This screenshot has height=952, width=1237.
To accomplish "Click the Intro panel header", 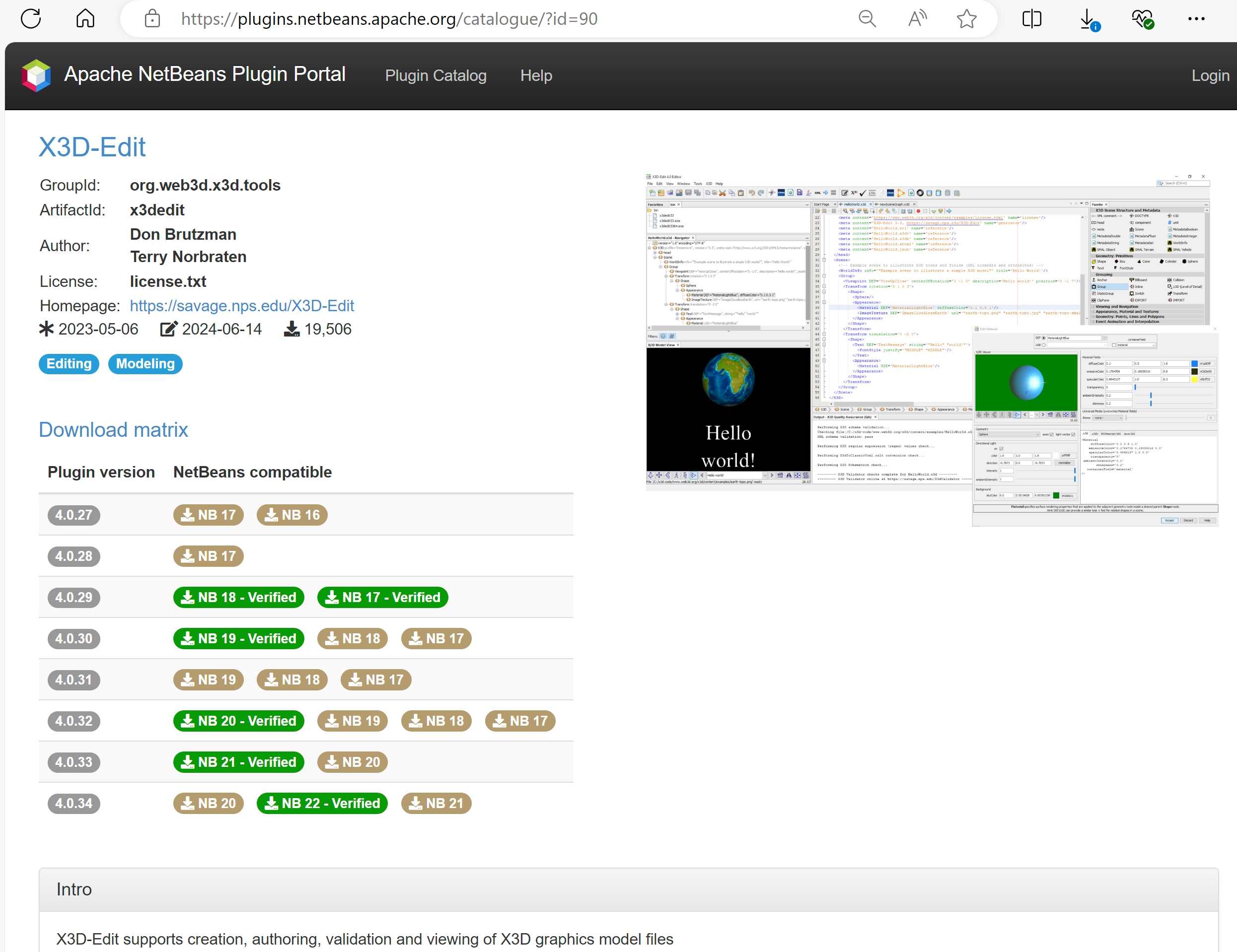I will 628,889.
